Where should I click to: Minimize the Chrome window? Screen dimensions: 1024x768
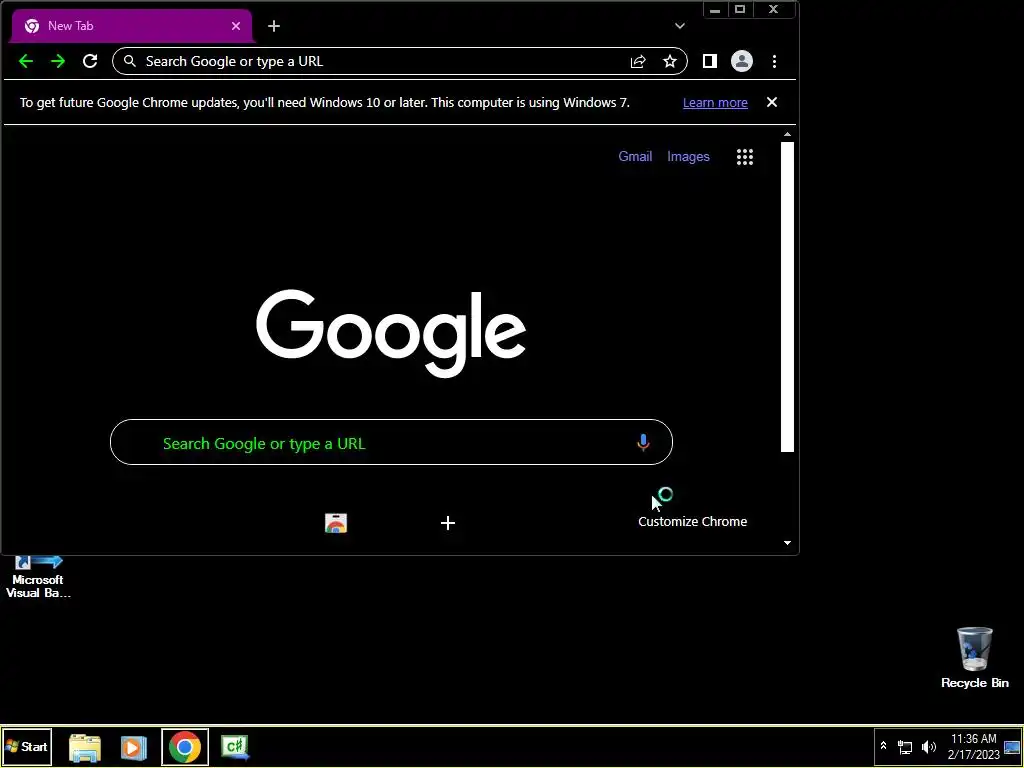(x=715, y=9)
